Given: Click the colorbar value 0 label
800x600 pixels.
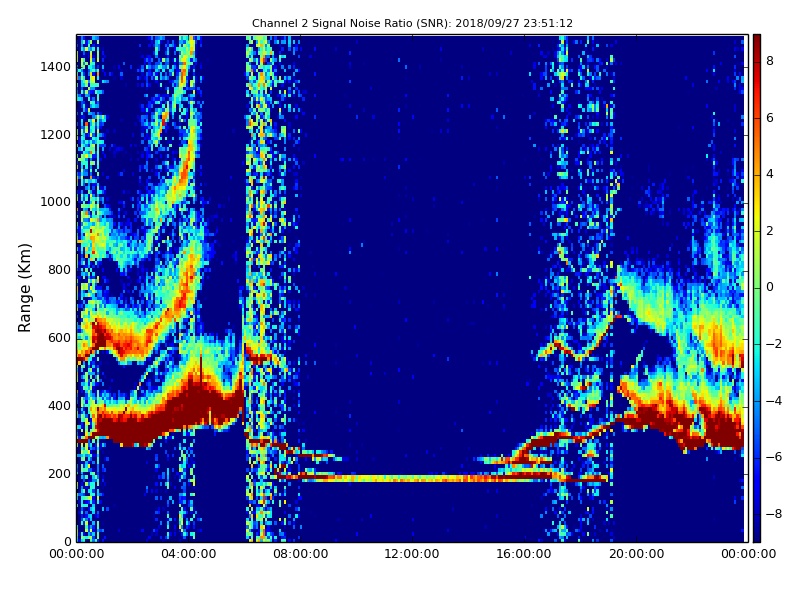Looking at the screenshot, I should click(x=770, y=287).
